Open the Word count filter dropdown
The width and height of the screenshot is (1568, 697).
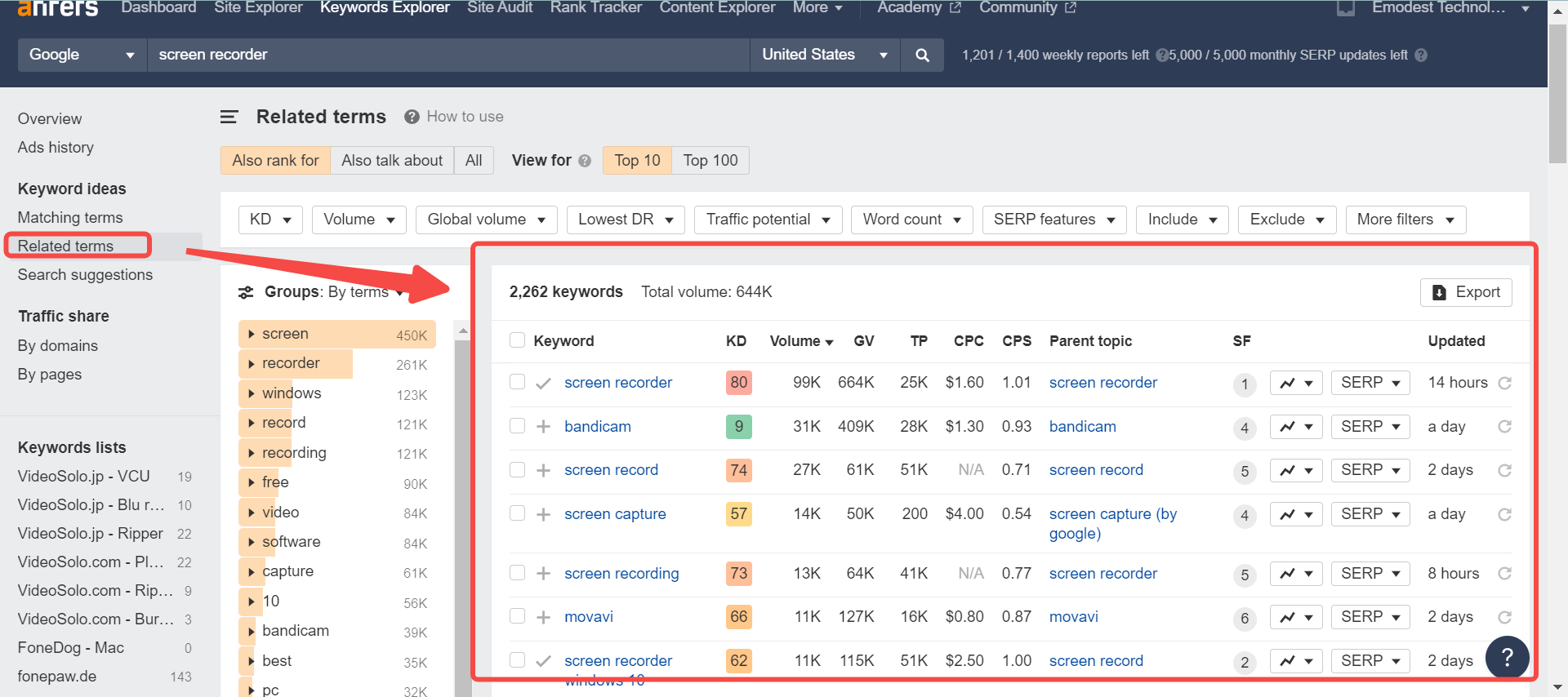[912, 220]
